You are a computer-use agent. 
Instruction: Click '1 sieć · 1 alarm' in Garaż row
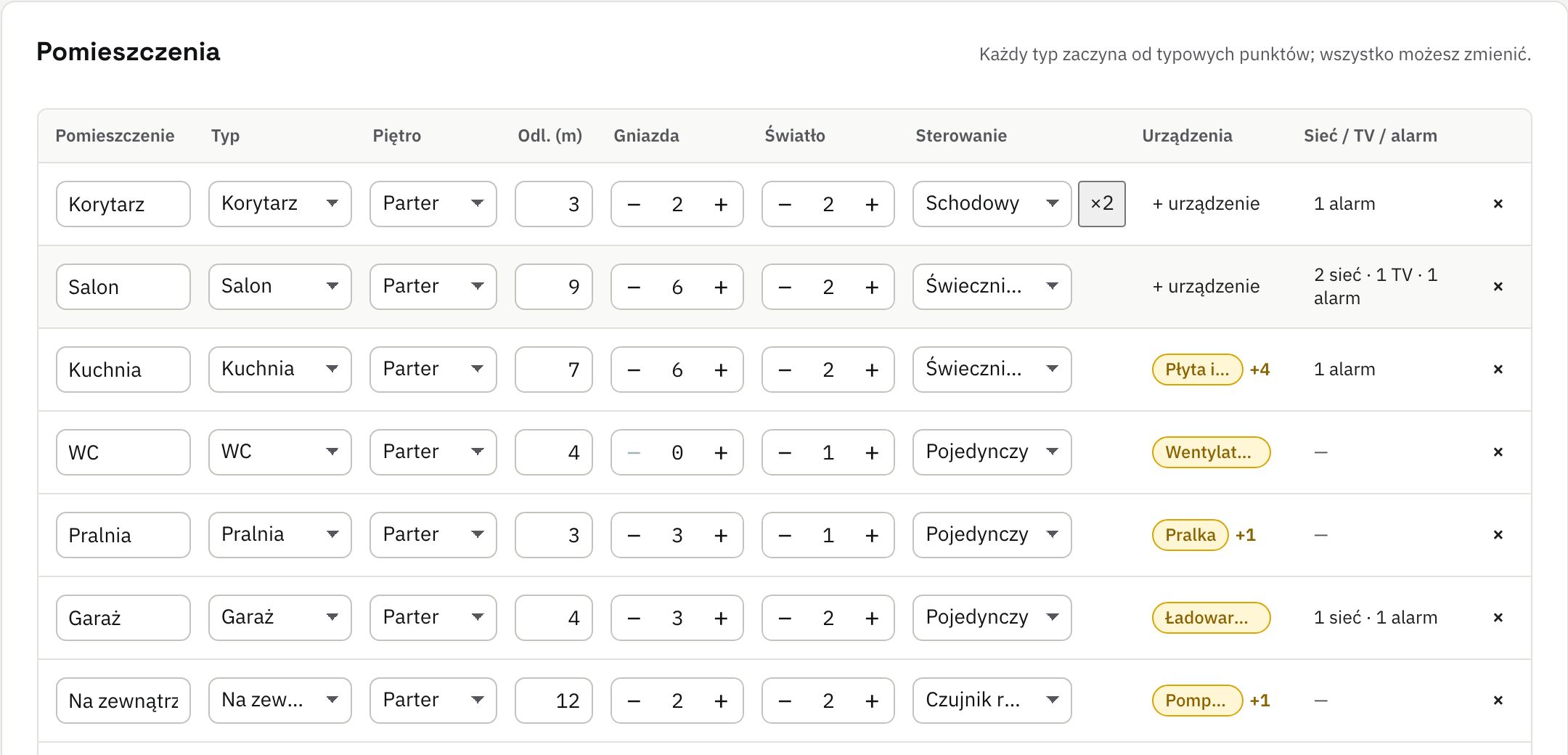(1376, 618)
